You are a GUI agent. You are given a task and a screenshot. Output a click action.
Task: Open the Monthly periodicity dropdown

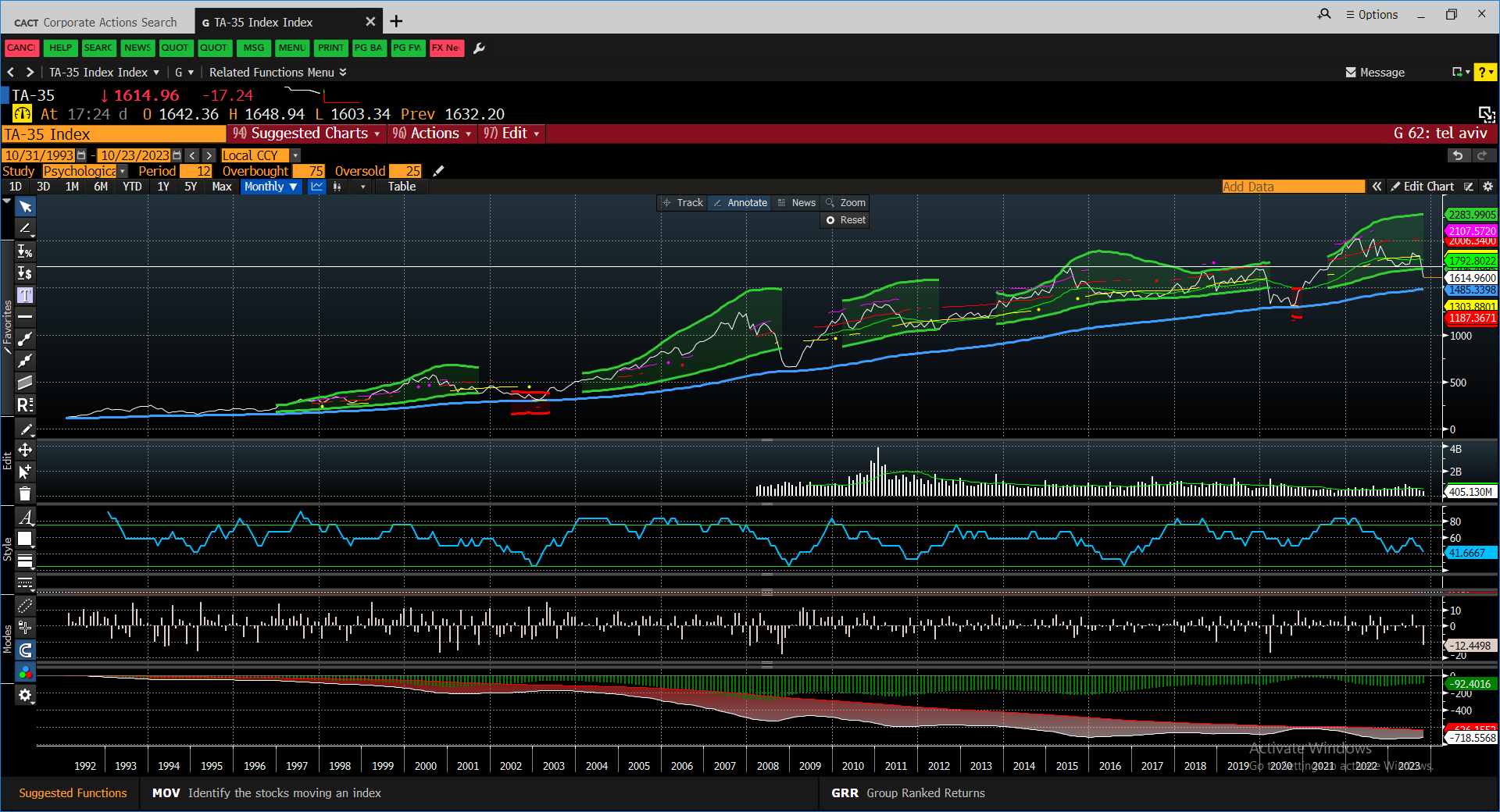click(x=270, y=187)
